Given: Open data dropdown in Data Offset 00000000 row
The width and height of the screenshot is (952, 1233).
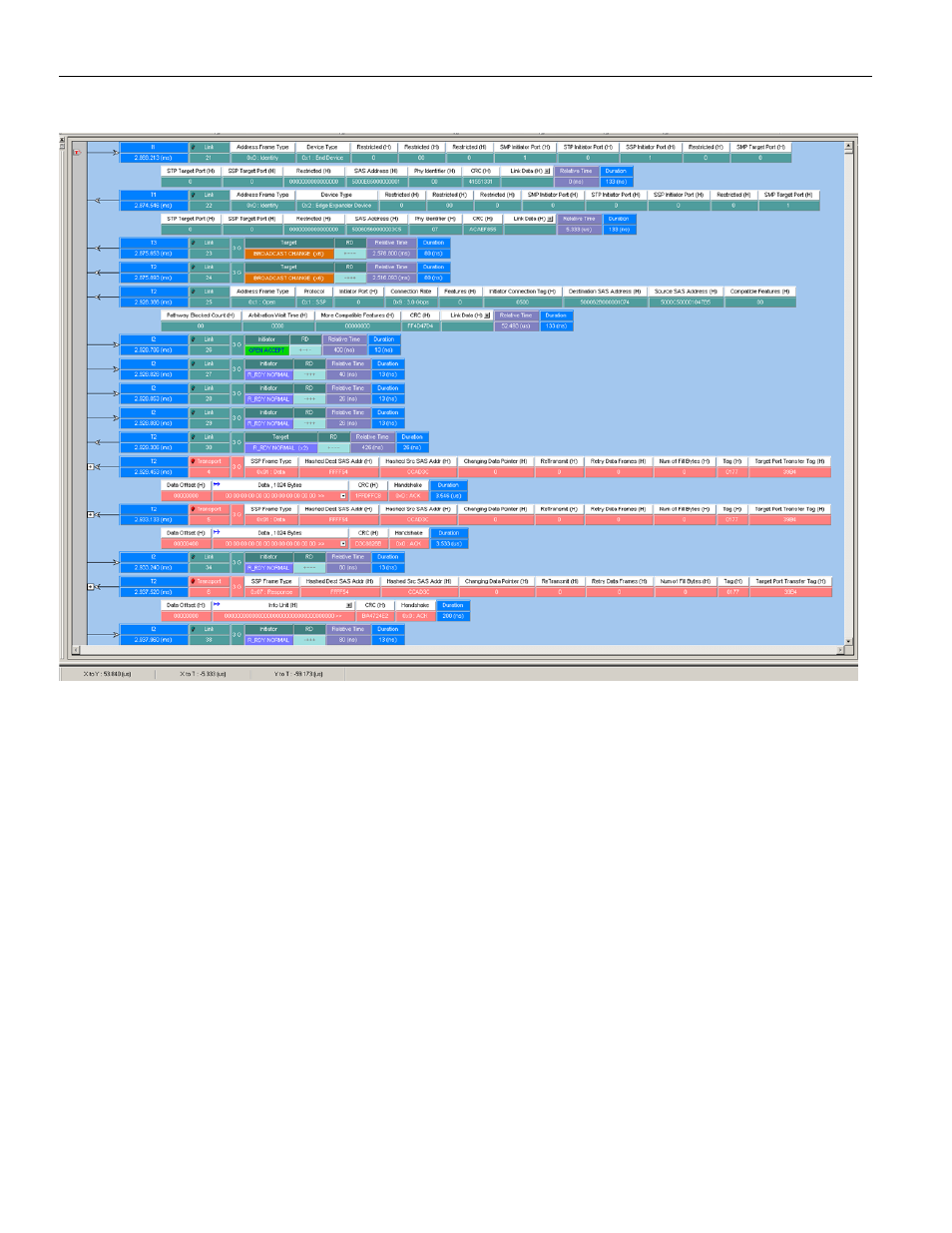Looking at the screenshot, I should tap(343, 496).
